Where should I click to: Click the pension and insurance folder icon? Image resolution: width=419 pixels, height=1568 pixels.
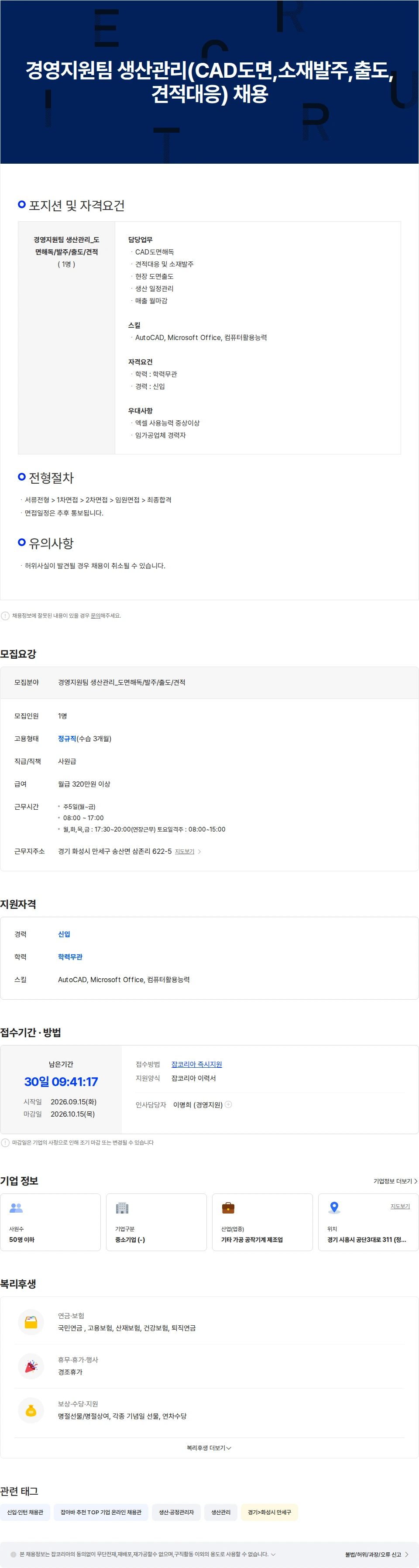click(31, 1322)
